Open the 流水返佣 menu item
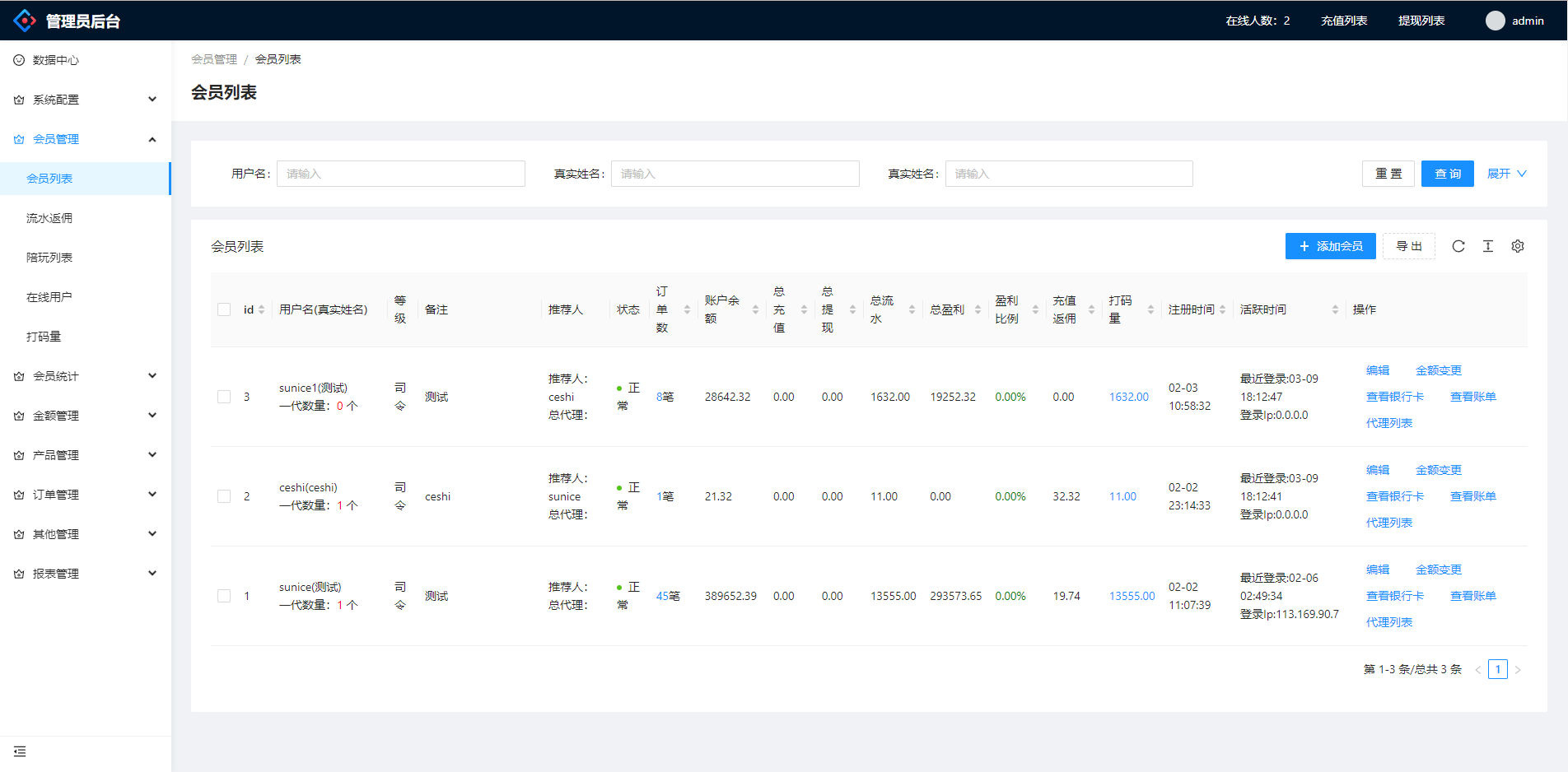Image resolution: width=1568 pixels, height=772 pixels. coord(49,218)
